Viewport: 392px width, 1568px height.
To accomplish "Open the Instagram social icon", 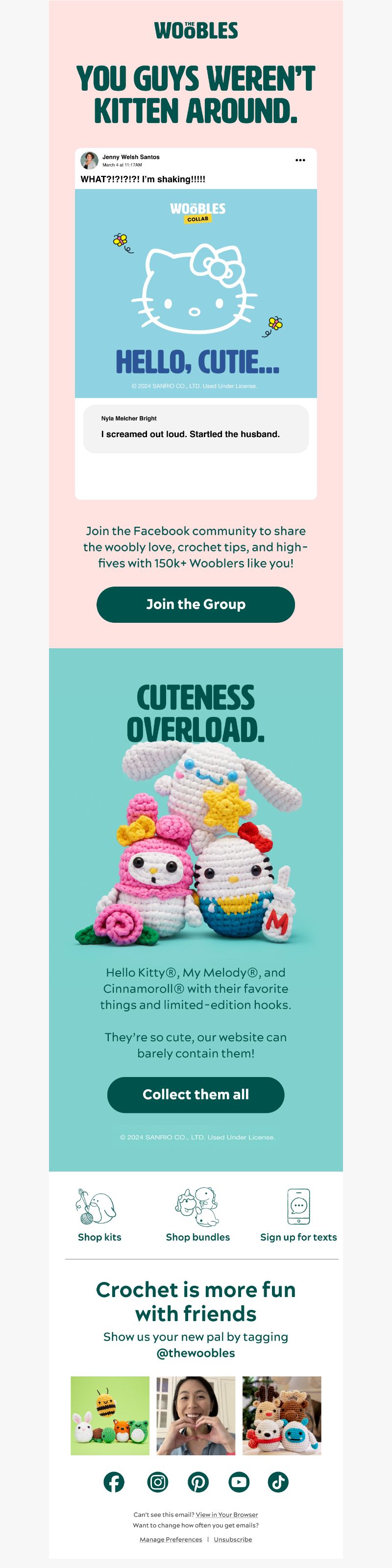I will click(158, 1482).
